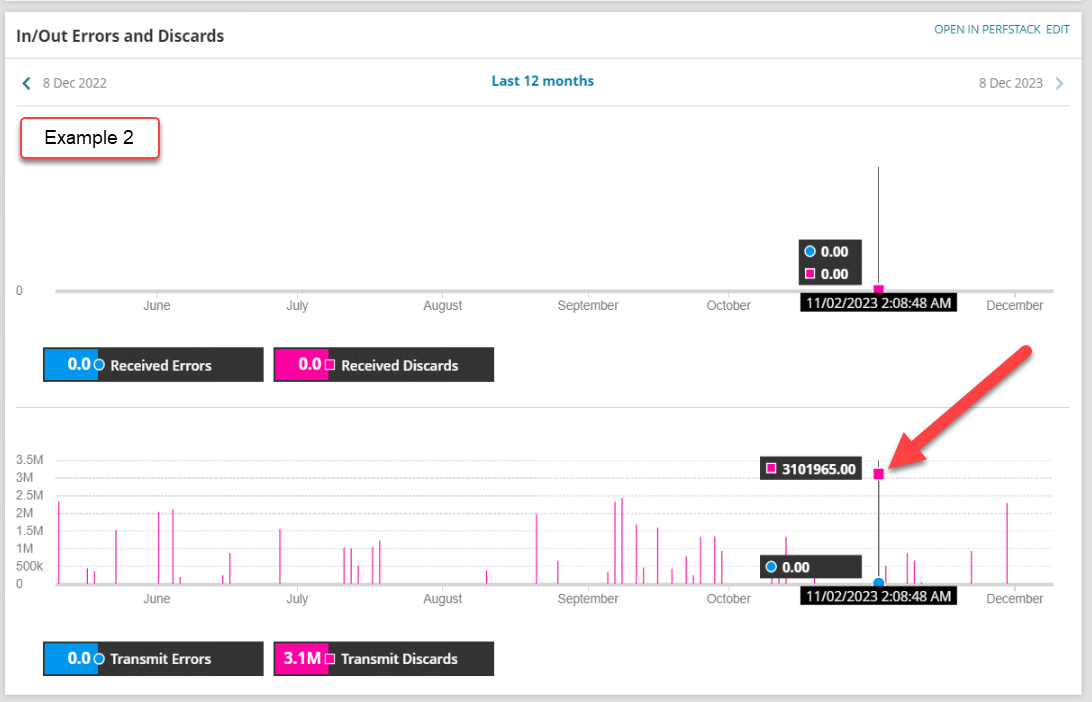Click the 3.5M axis label

pos(29,460)
